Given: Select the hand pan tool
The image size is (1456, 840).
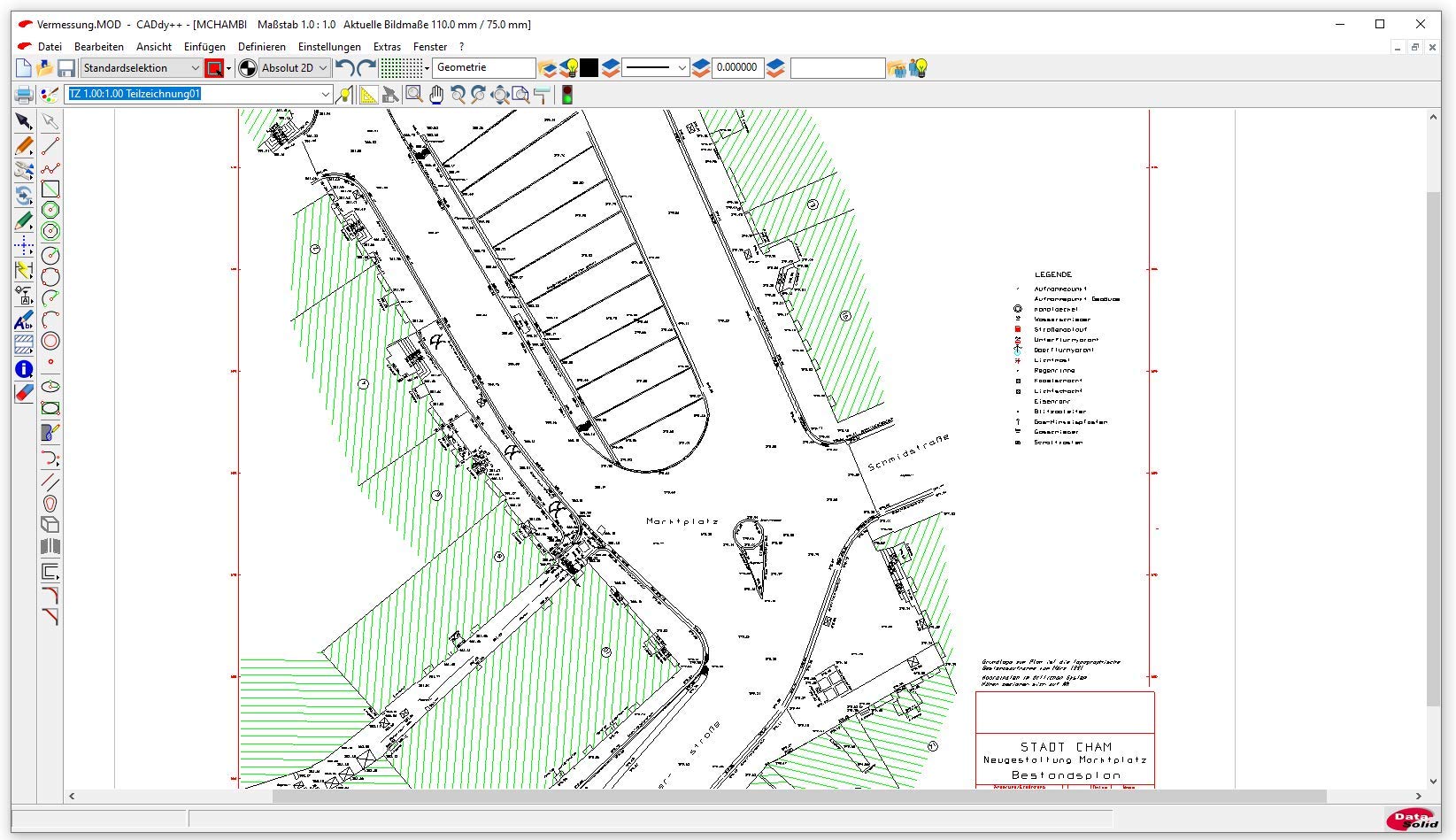Looking at the screenshot, I should [x=436, y=95].
